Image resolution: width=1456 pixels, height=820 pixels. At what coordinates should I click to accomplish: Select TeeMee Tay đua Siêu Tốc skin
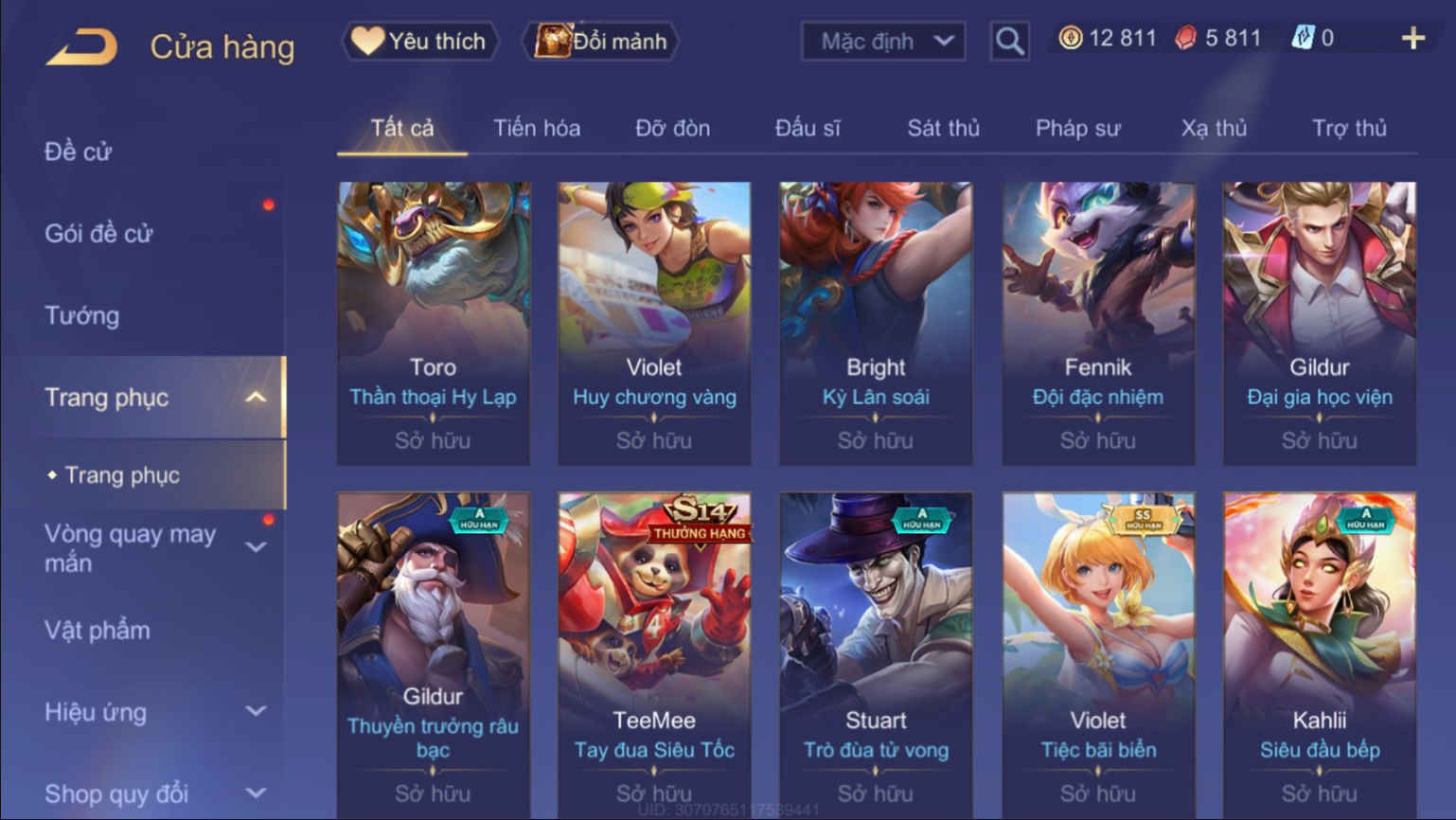[654, 653]
